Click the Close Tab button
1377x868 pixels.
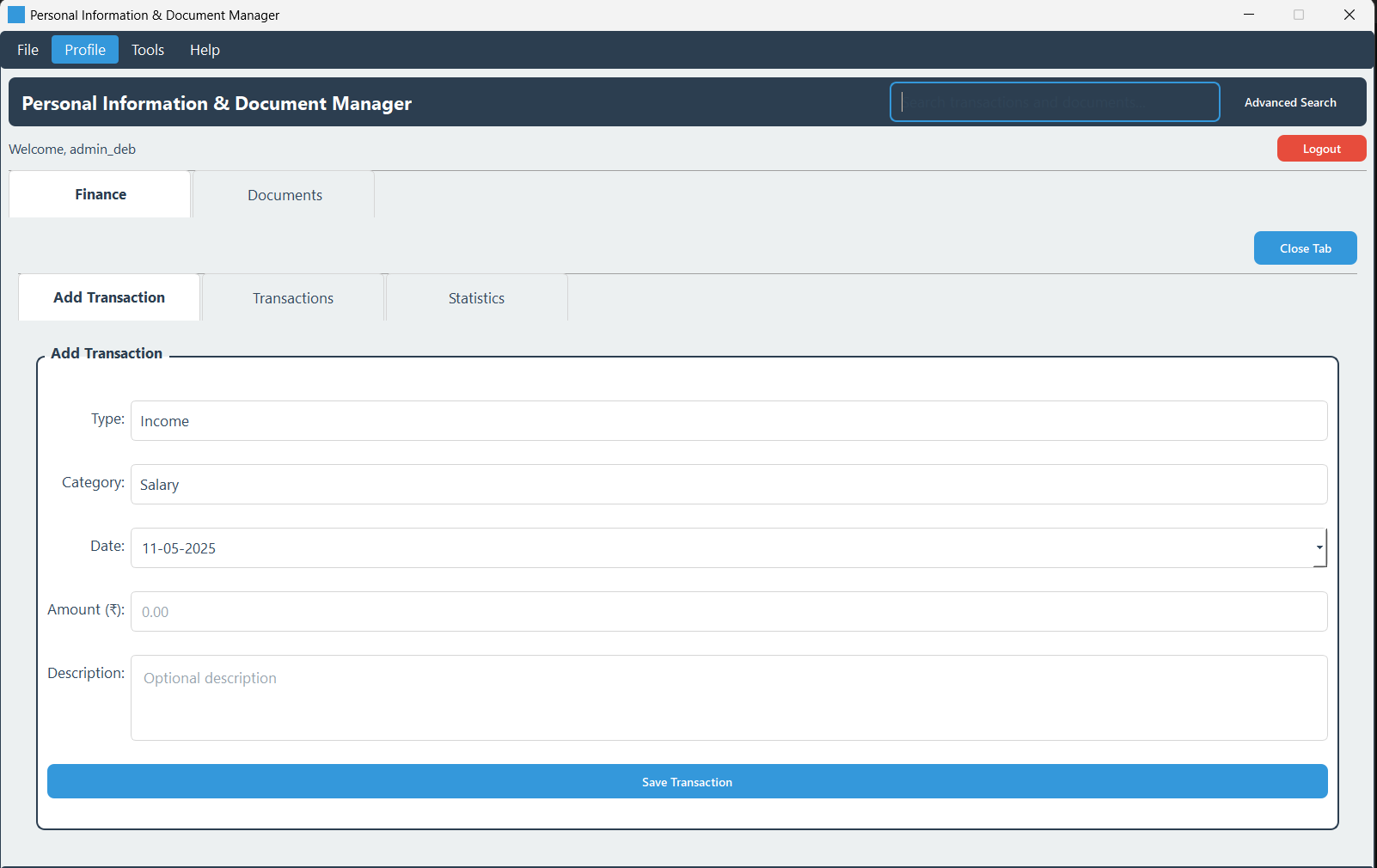tap(1305, 248)
